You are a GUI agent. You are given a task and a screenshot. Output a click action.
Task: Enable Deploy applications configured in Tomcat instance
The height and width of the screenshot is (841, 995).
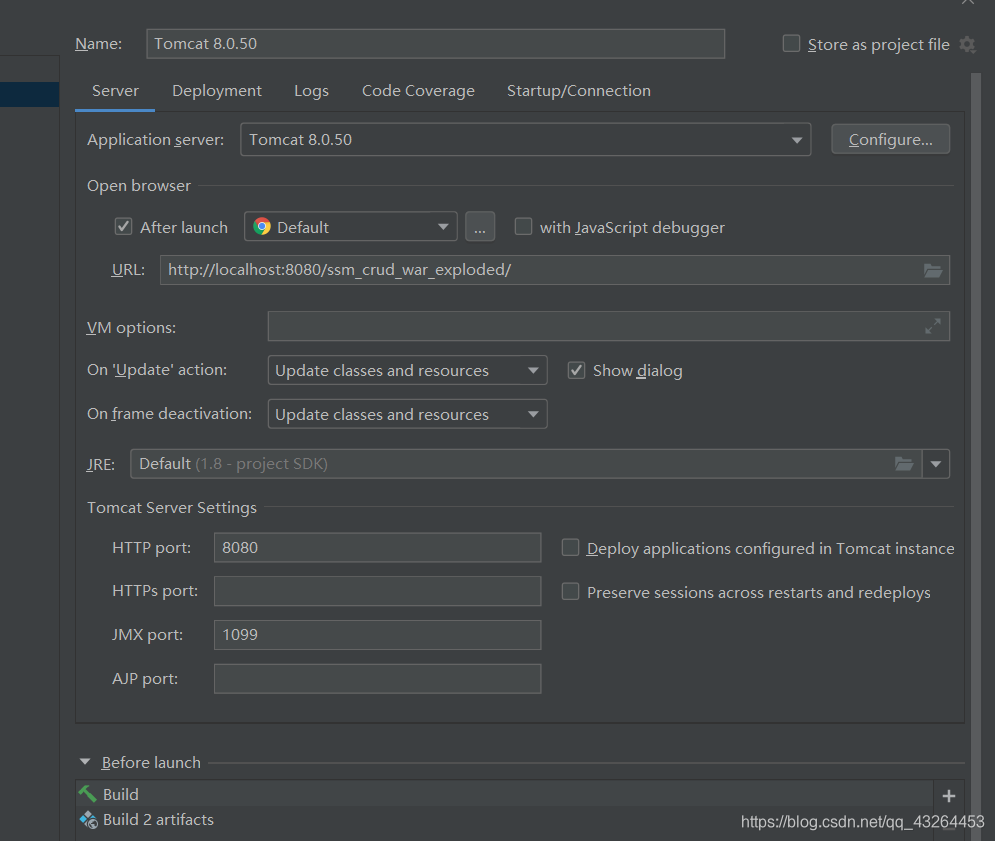point(570,548)
